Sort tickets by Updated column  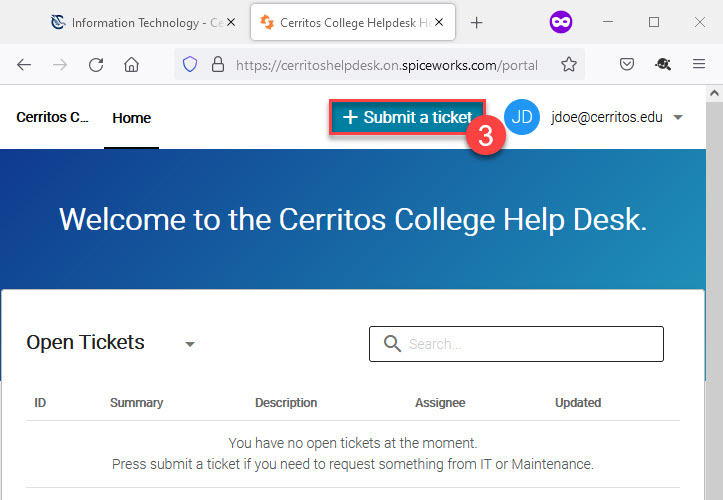point(578,403)
